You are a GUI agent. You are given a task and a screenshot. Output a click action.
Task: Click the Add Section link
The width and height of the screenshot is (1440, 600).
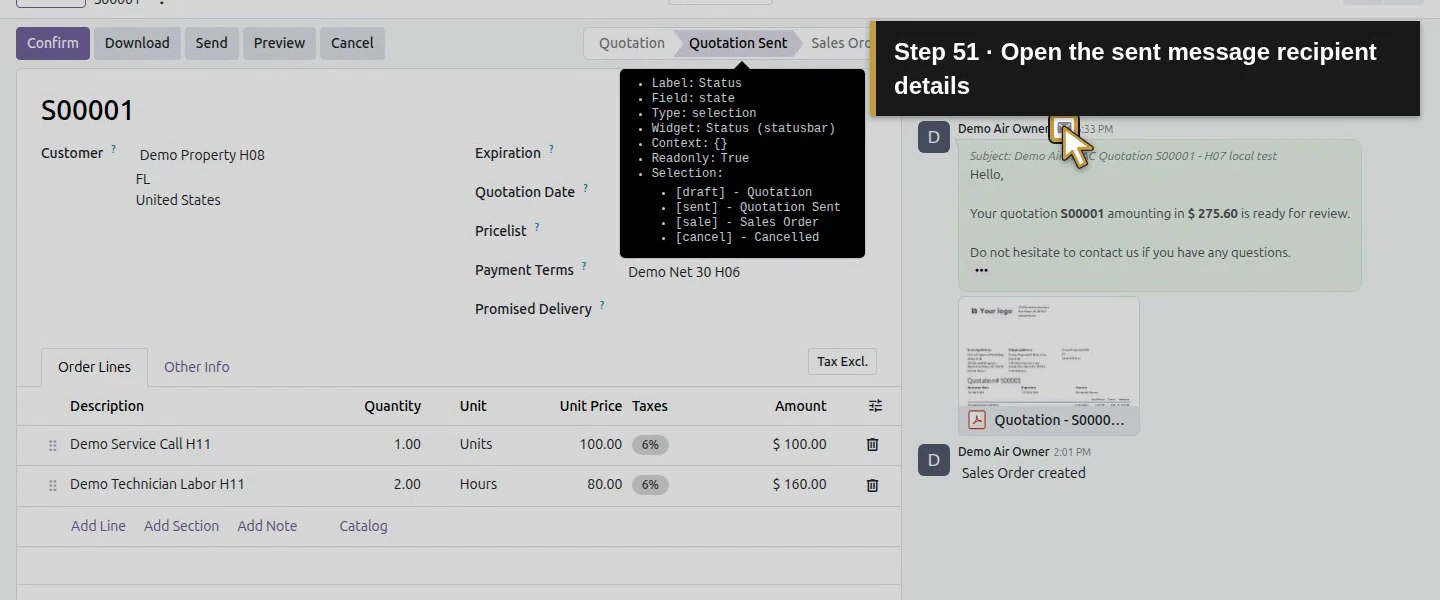(x=181, y=526)
